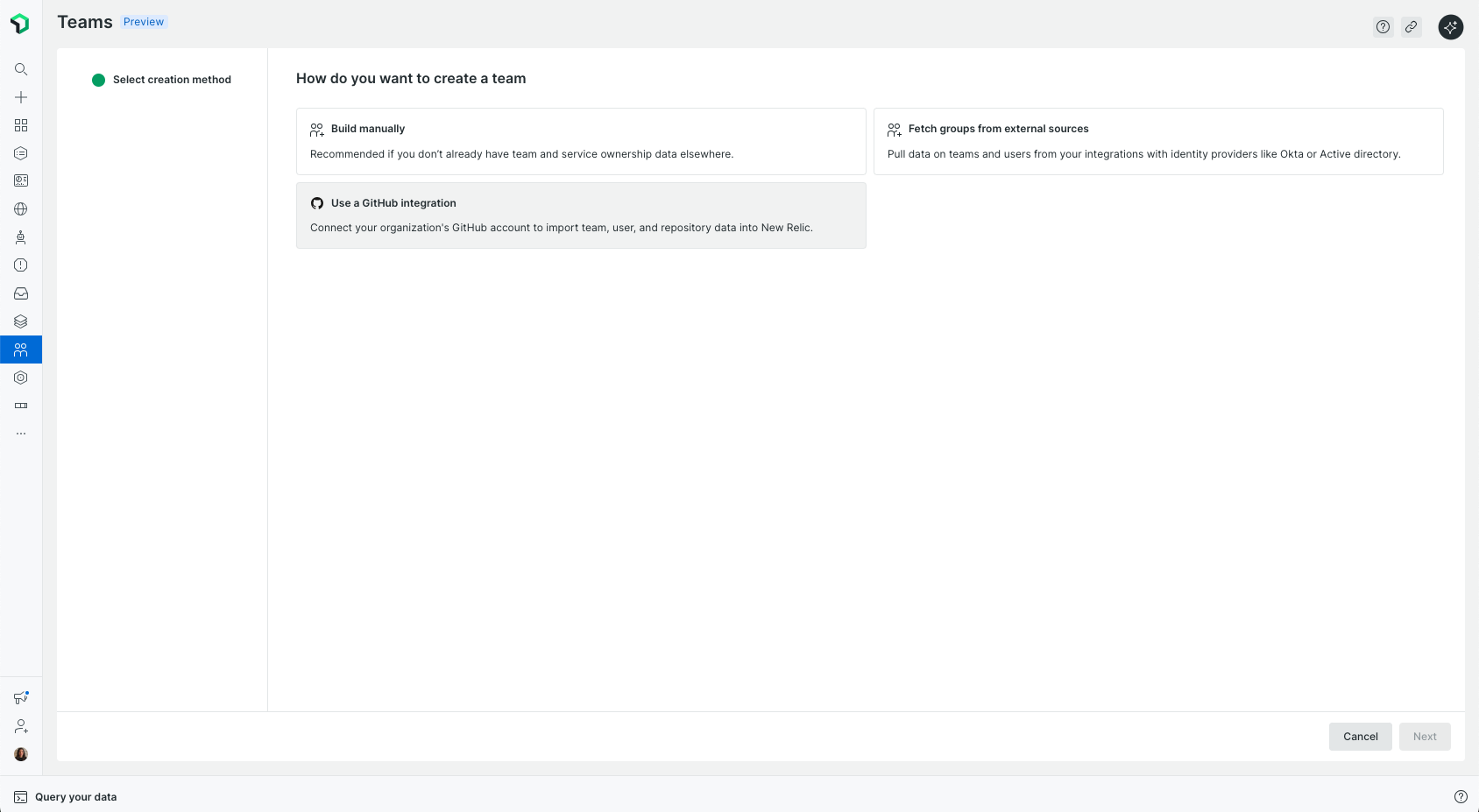
Task: Click the stacked layers icon in sidebar
Action: [x=21, y=321]
